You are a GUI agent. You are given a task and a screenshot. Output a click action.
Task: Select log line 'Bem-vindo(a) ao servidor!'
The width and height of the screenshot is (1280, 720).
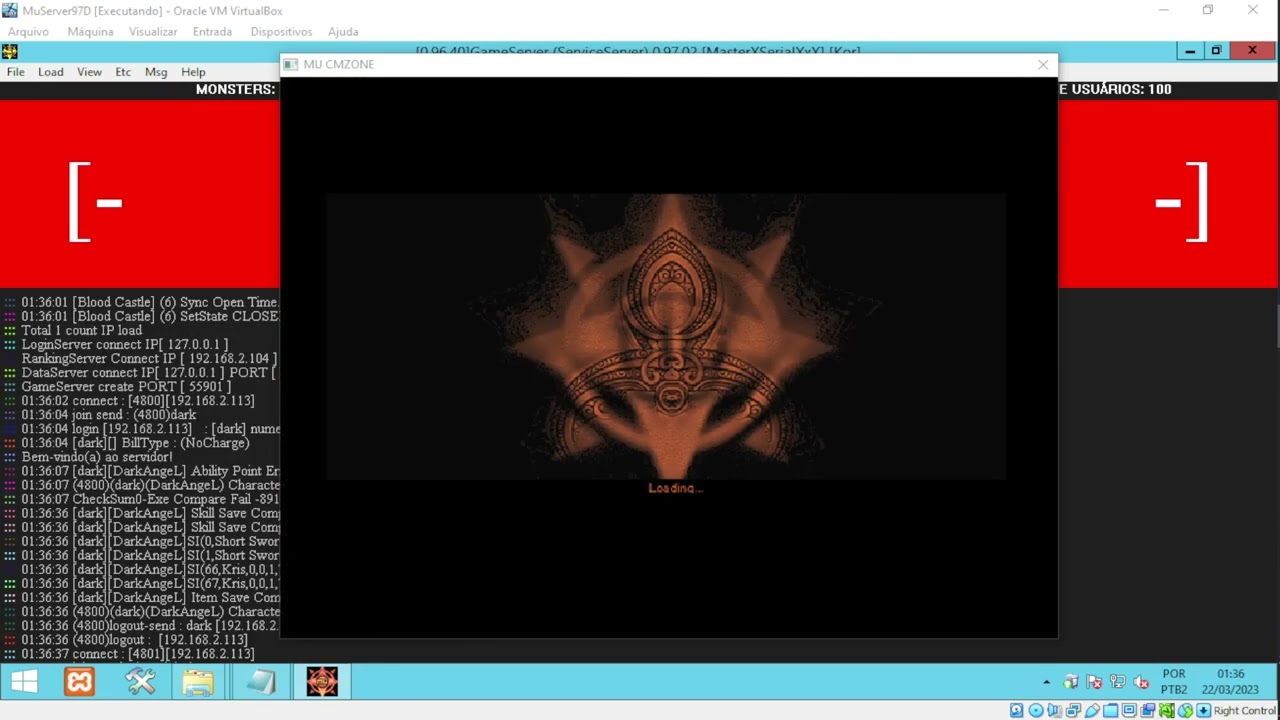point(97,457)
